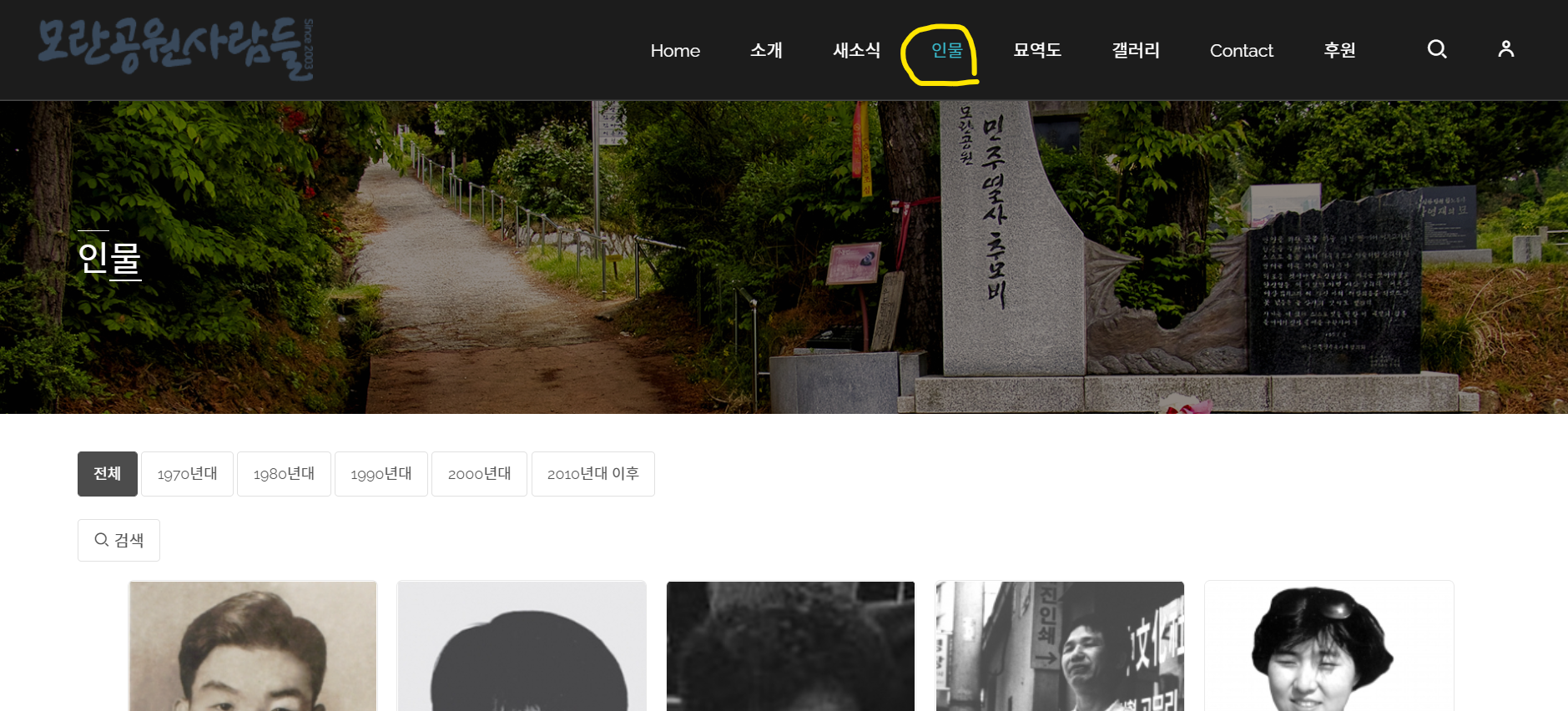The height and width of the screenshot is (711, 1568).
Task: Open the 갤러리 menu
Action: pos(1136,50)
